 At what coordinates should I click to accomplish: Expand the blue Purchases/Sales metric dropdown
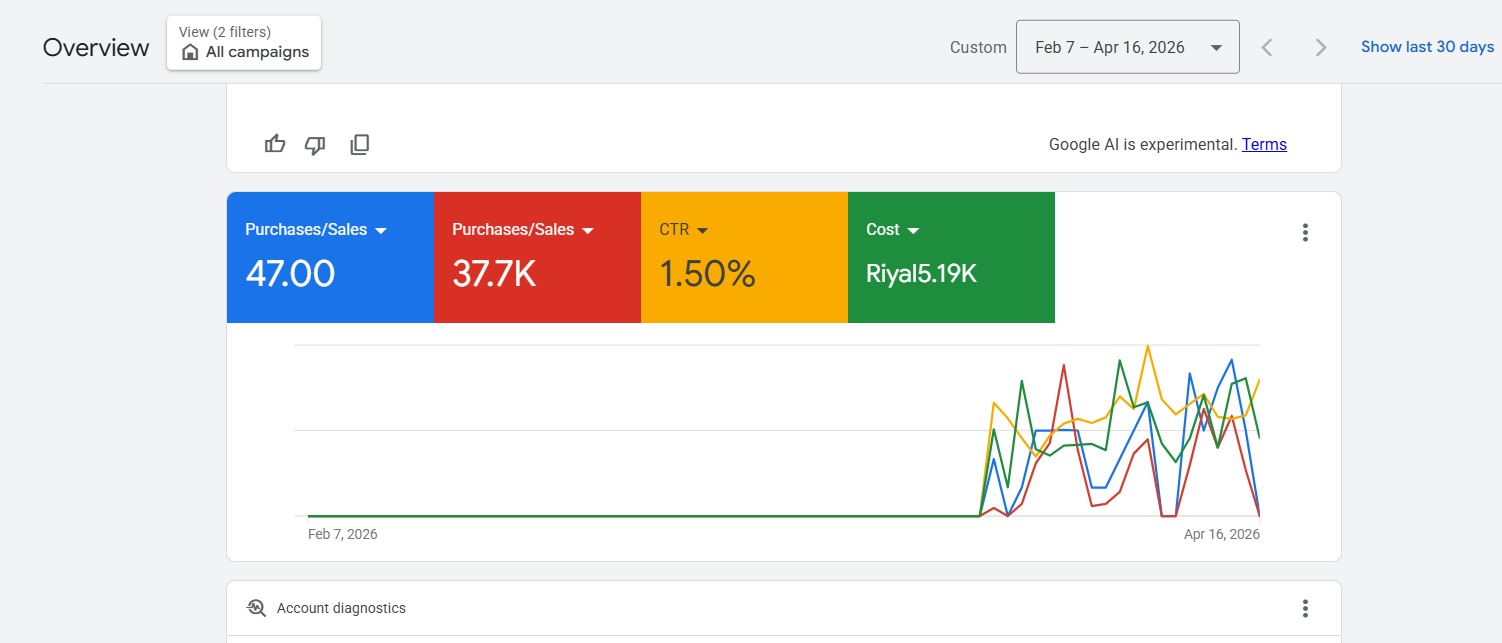pos(380,231)
